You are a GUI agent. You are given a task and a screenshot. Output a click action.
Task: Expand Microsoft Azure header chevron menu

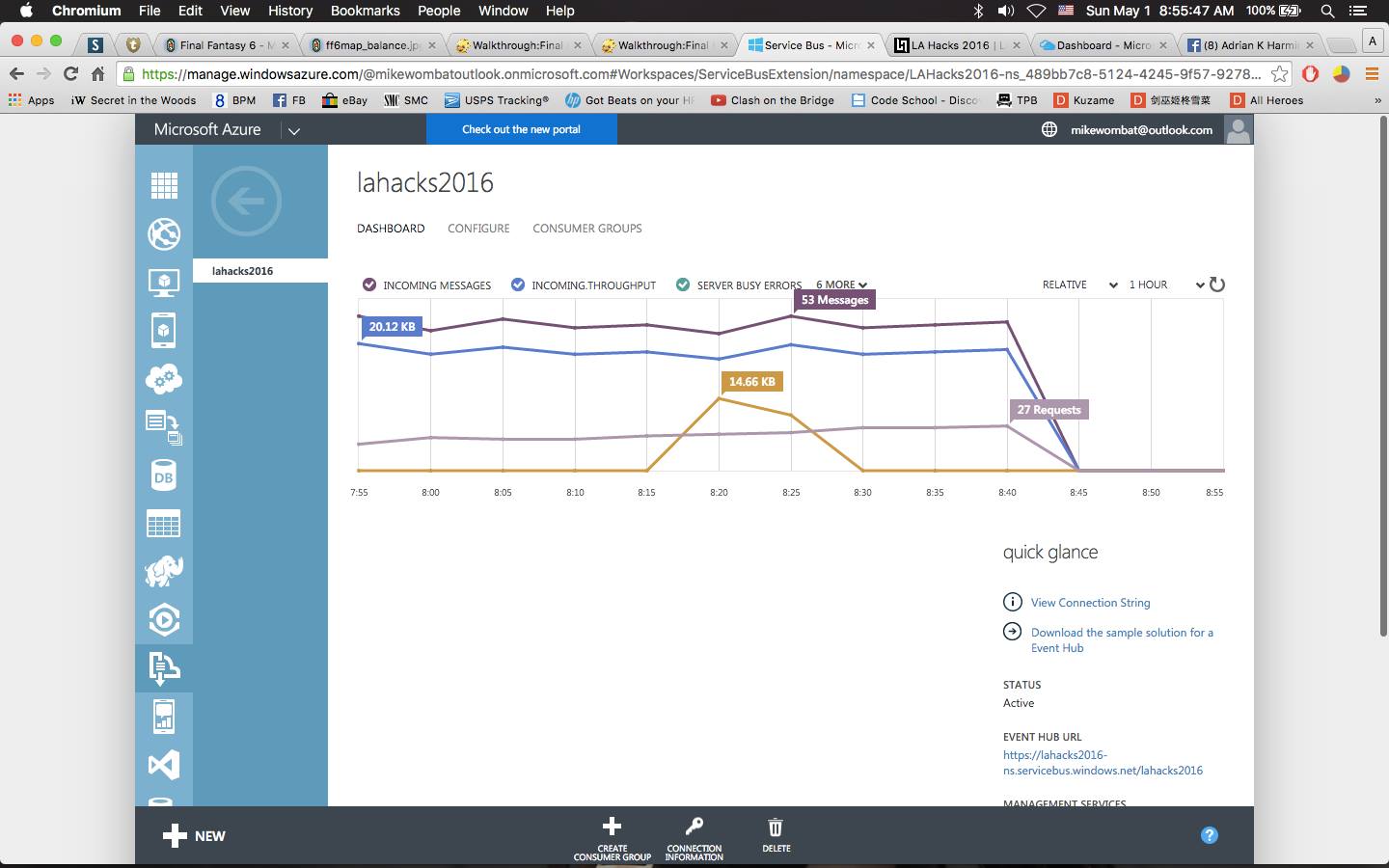pyautogui.click(x=294, y=130)
